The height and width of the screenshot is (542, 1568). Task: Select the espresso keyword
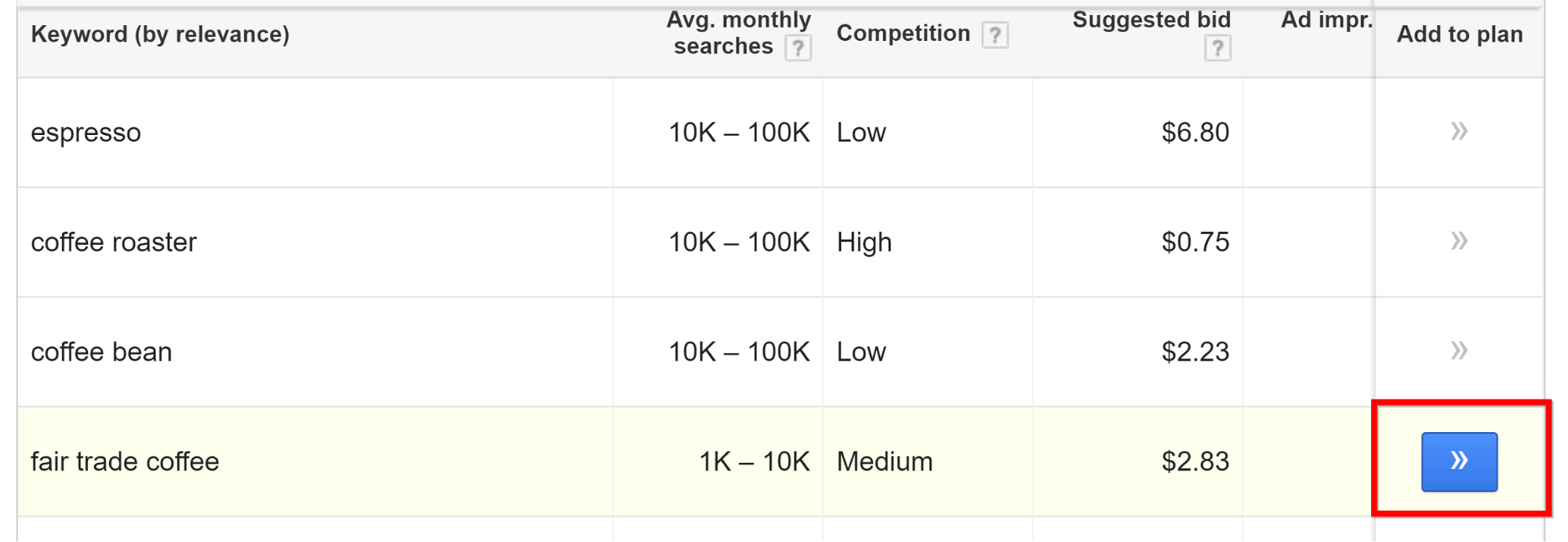click(86, 133)
